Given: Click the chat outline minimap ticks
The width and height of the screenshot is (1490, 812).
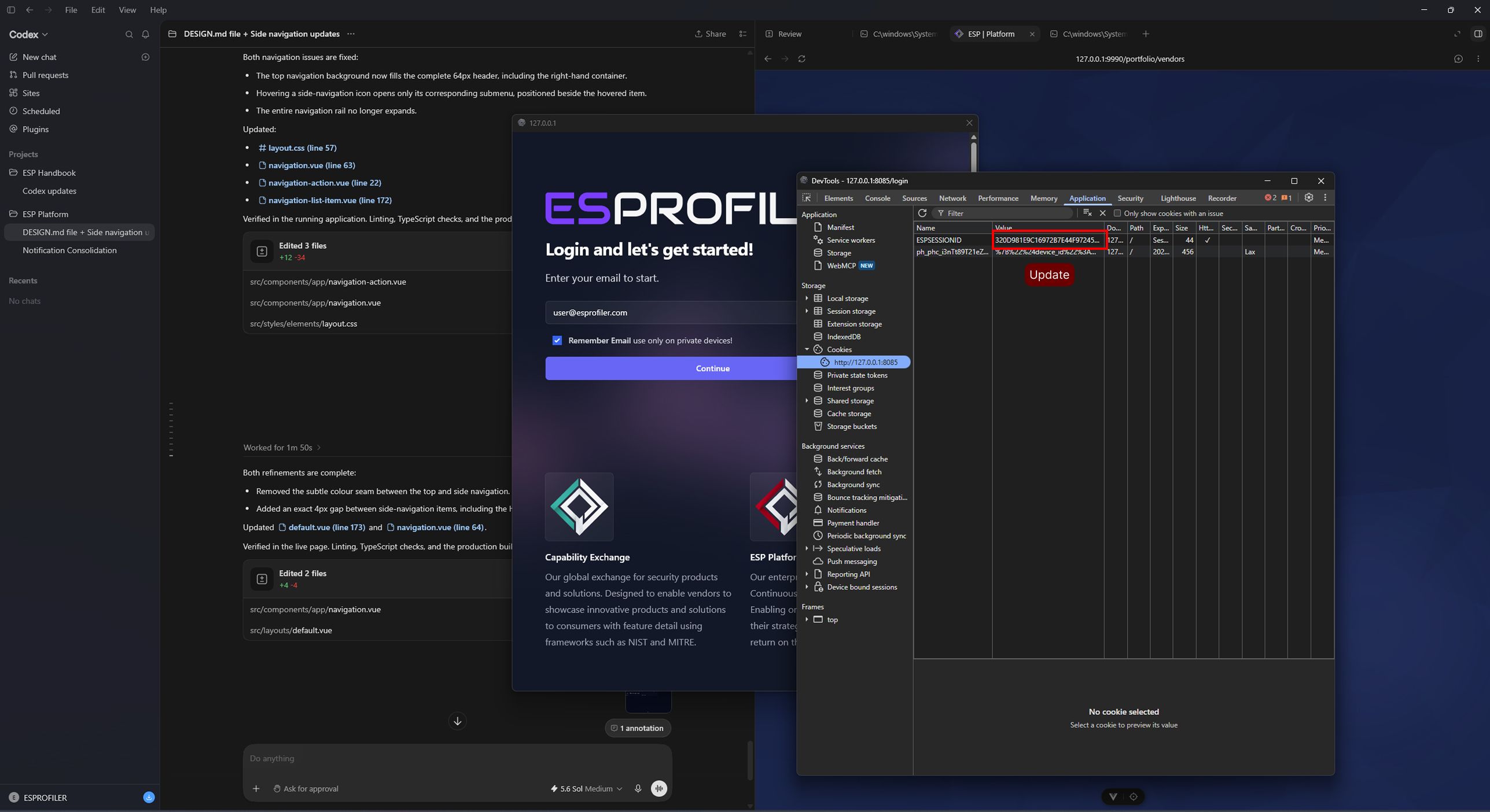Looking at the screenshot, I should (x=171, y=429).
